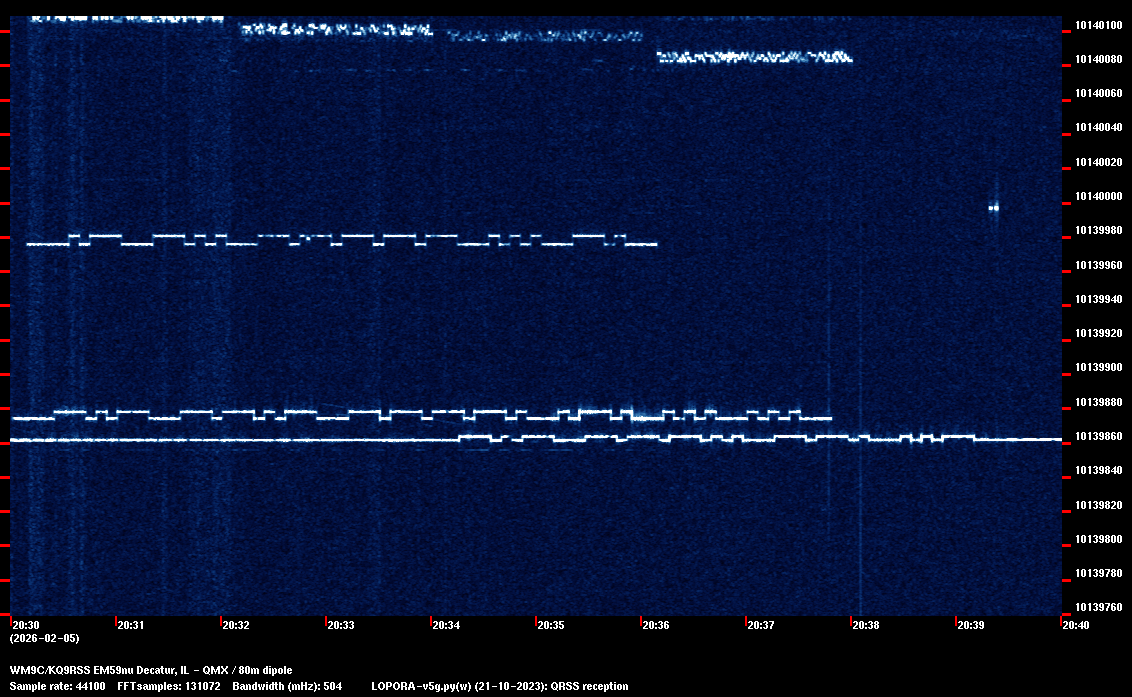Click the 20:30 time axis label
This screenshot has width=1132, height=697.
[26, 625]
